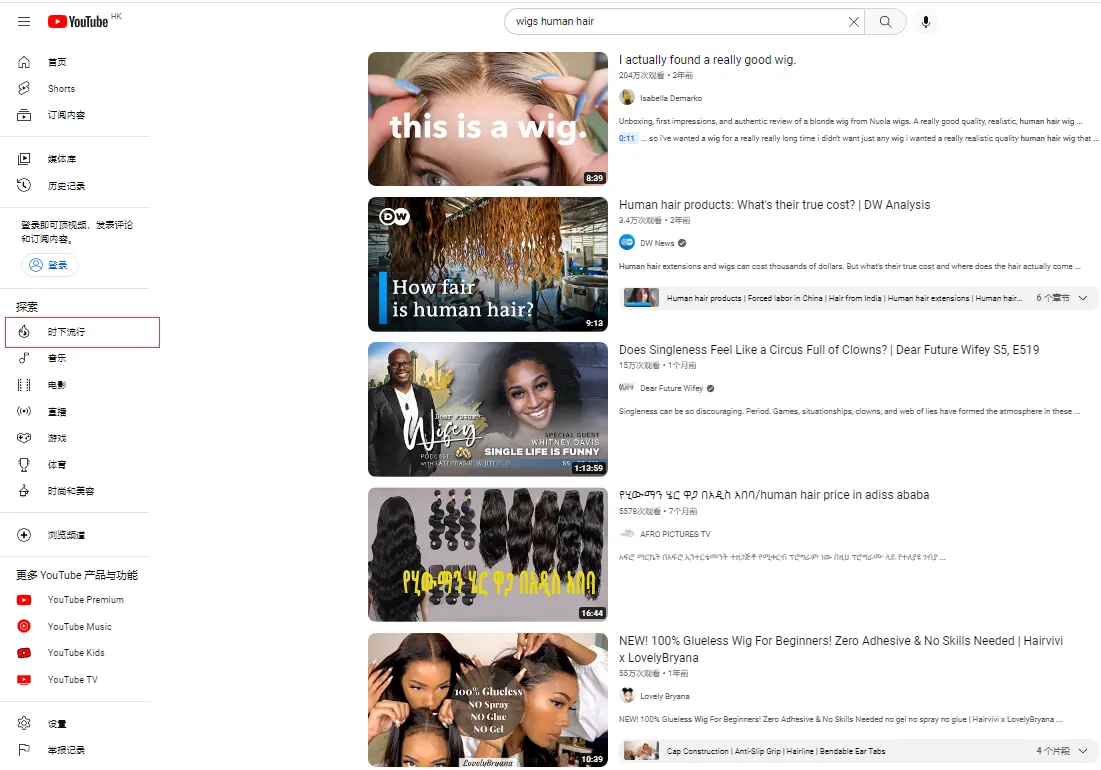Play the '100% Glueless' wig thumbnail
1101x770 pixels.
tap(487, 700)
